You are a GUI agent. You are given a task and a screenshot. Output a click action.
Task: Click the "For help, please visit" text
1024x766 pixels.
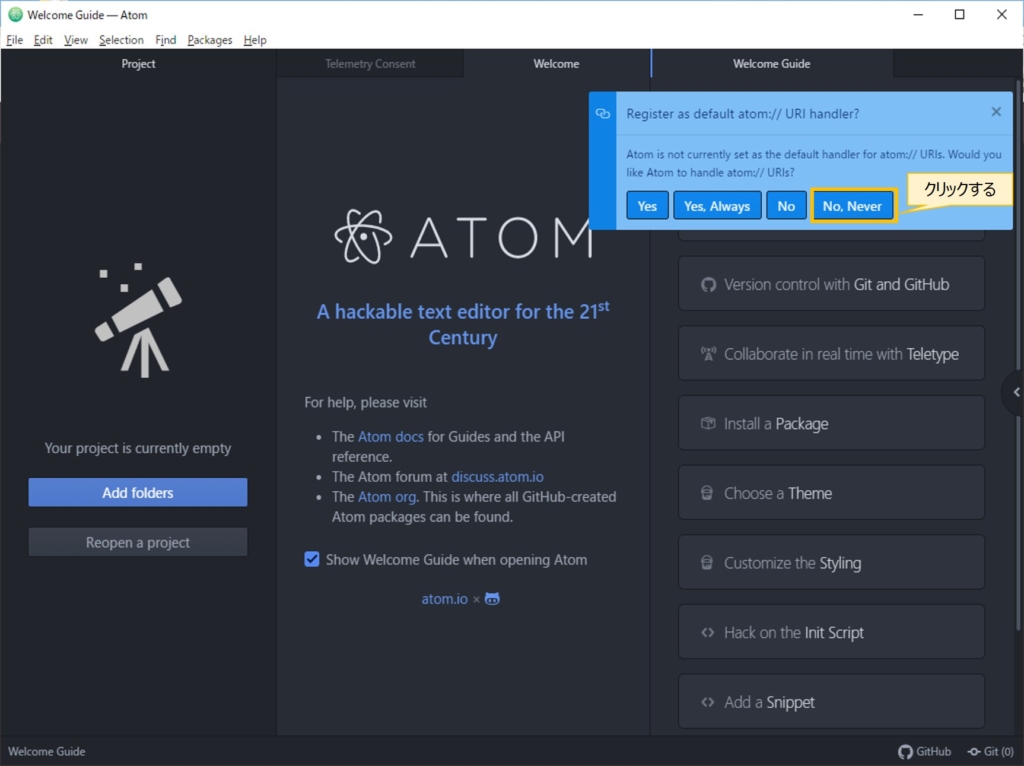pyautogui.click(x=365, y=402)
